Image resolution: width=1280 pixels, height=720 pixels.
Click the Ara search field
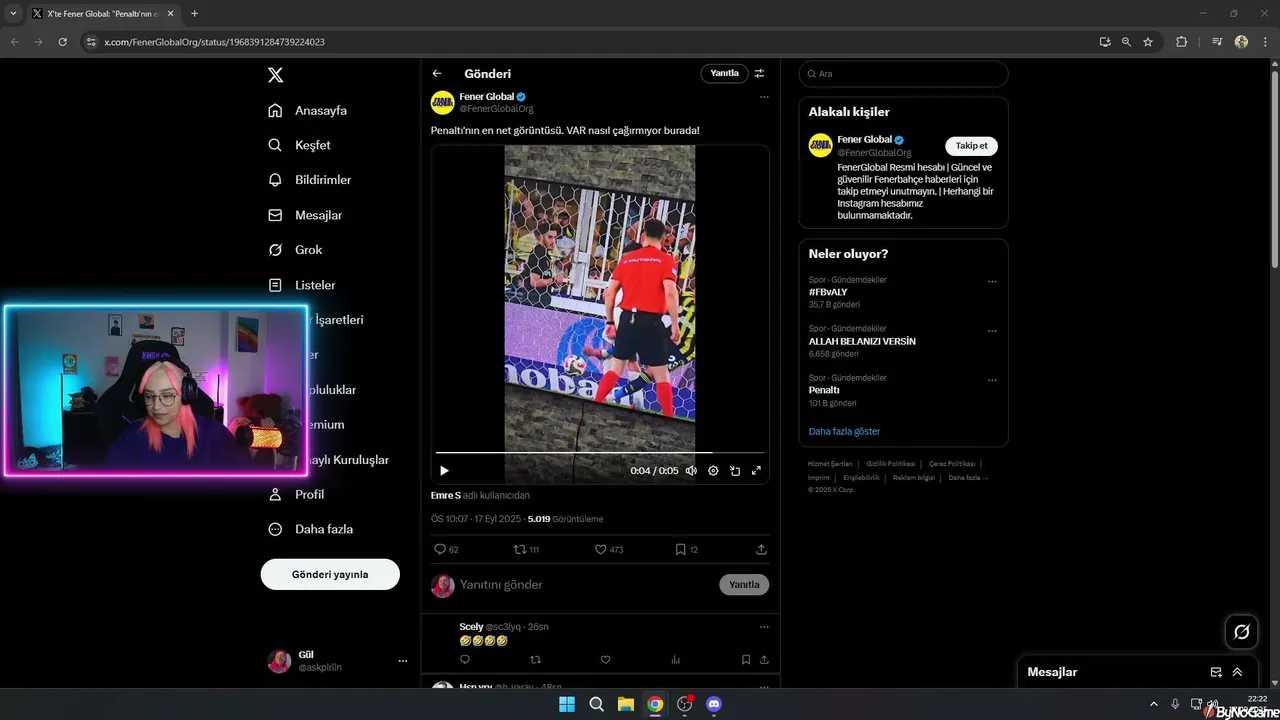(x=903, y=74)
